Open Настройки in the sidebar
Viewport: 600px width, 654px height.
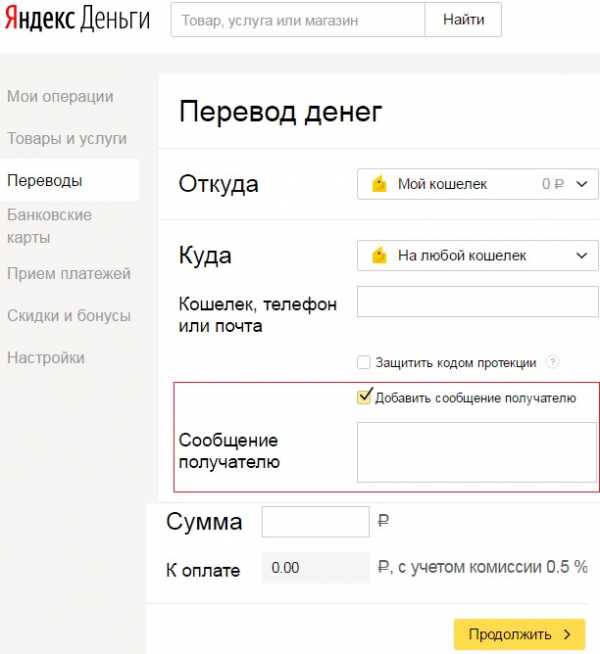(x=46, y=358)
